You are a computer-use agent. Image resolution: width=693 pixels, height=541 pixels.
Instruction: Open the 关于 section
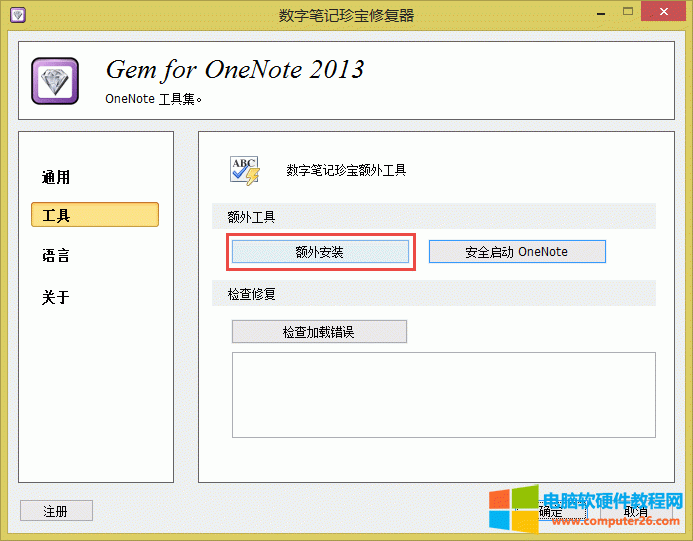tap(56, 297)
